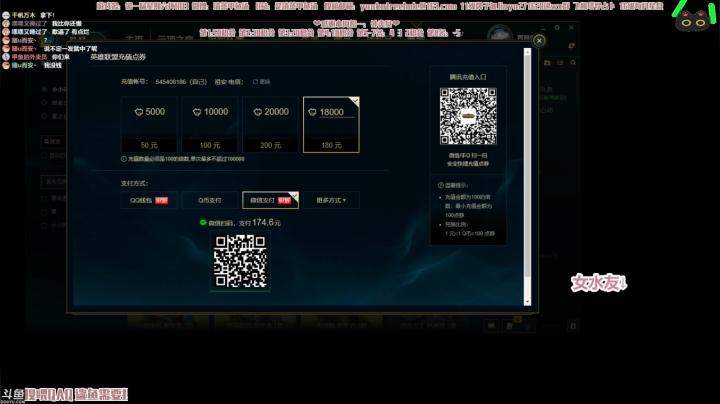
Task: Click the checkmark corner on the 18000 card
Action: point(354,101)
